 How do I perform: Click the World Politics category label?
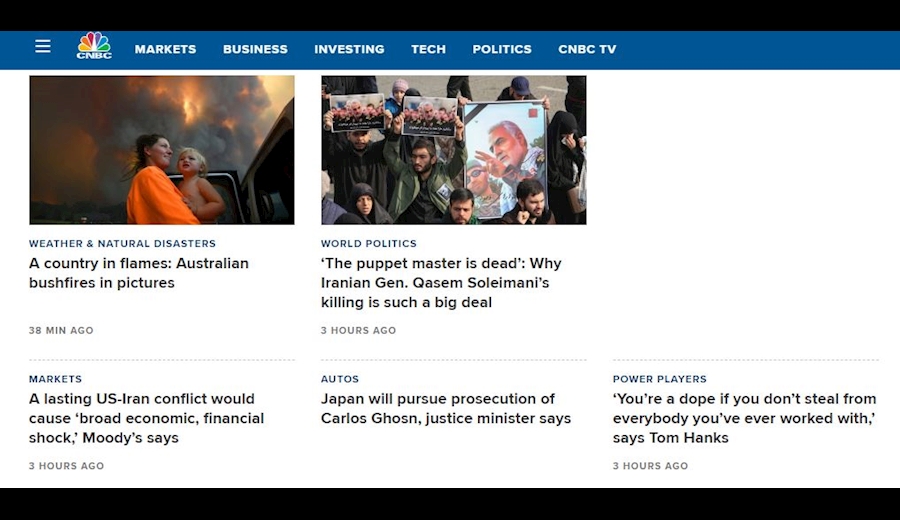pos(369,244)
